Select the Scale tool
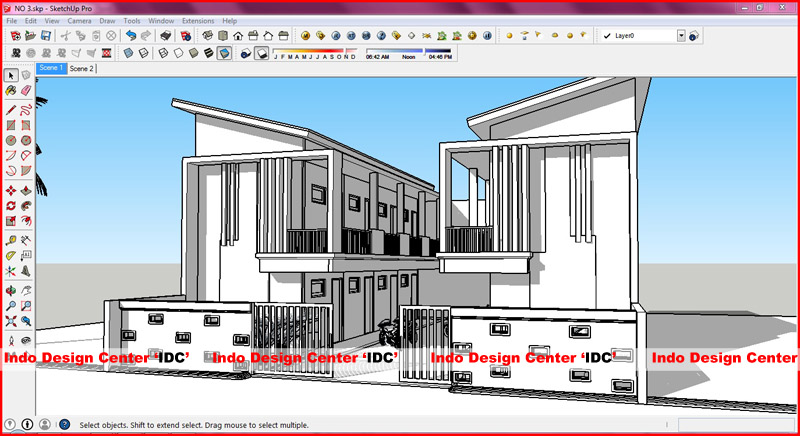The image size is (800, 436). 11,221
